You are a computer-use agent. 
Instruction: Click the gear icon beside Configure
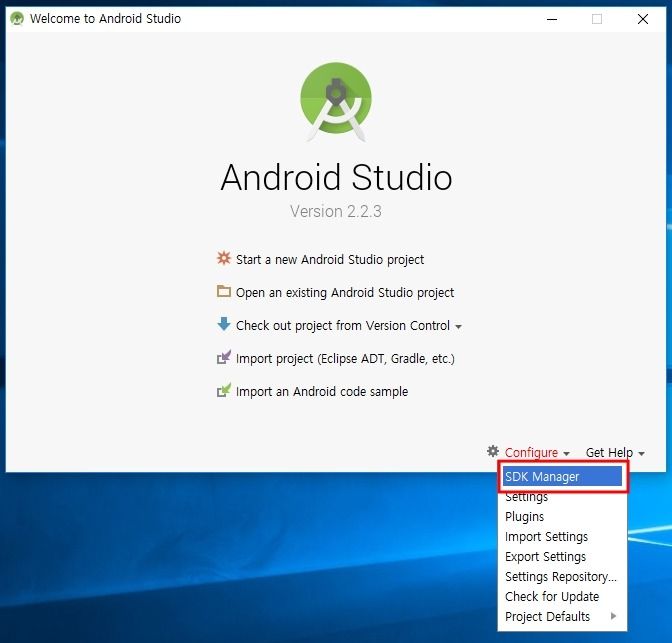(x=493, y=451)
